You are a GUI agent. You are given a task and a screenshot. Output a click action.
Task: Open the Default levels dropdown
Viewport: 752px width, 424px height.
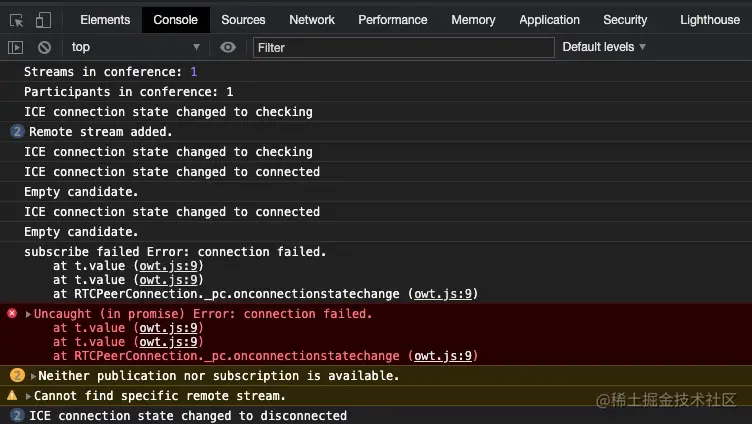[604, 47]
